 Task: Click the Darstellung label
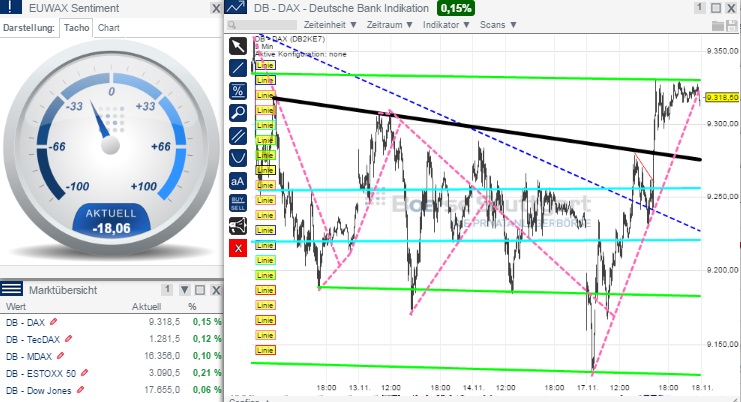point(29,28)
